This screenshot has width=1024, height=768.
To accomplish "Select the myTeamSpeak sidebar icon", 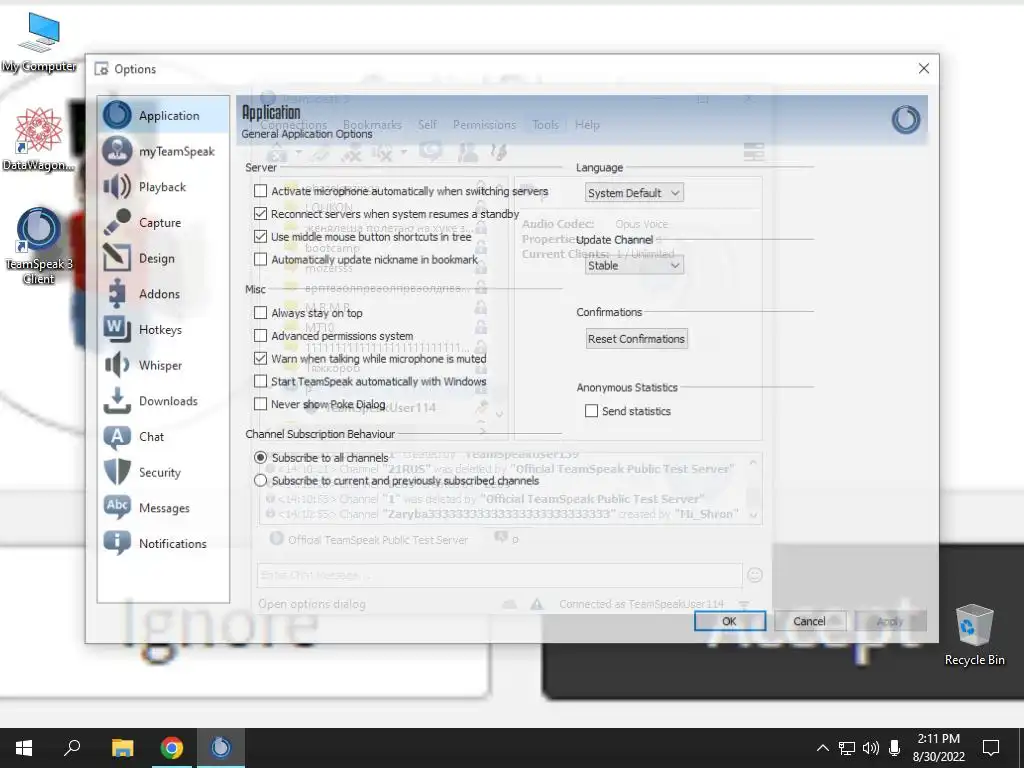I will [x=117, y=151].
